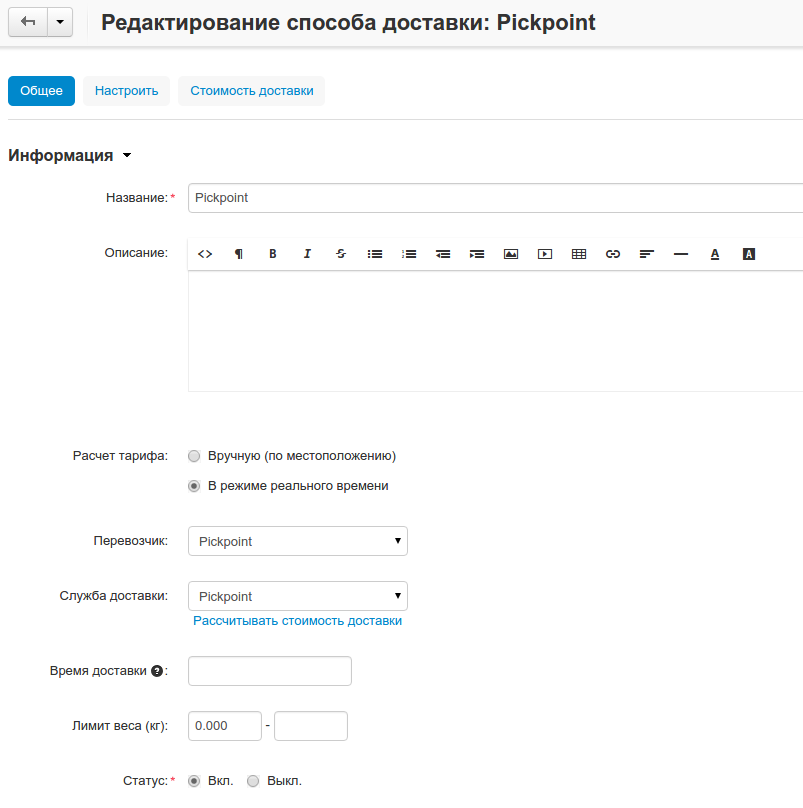Collapse the Информация section

[70, 155]
